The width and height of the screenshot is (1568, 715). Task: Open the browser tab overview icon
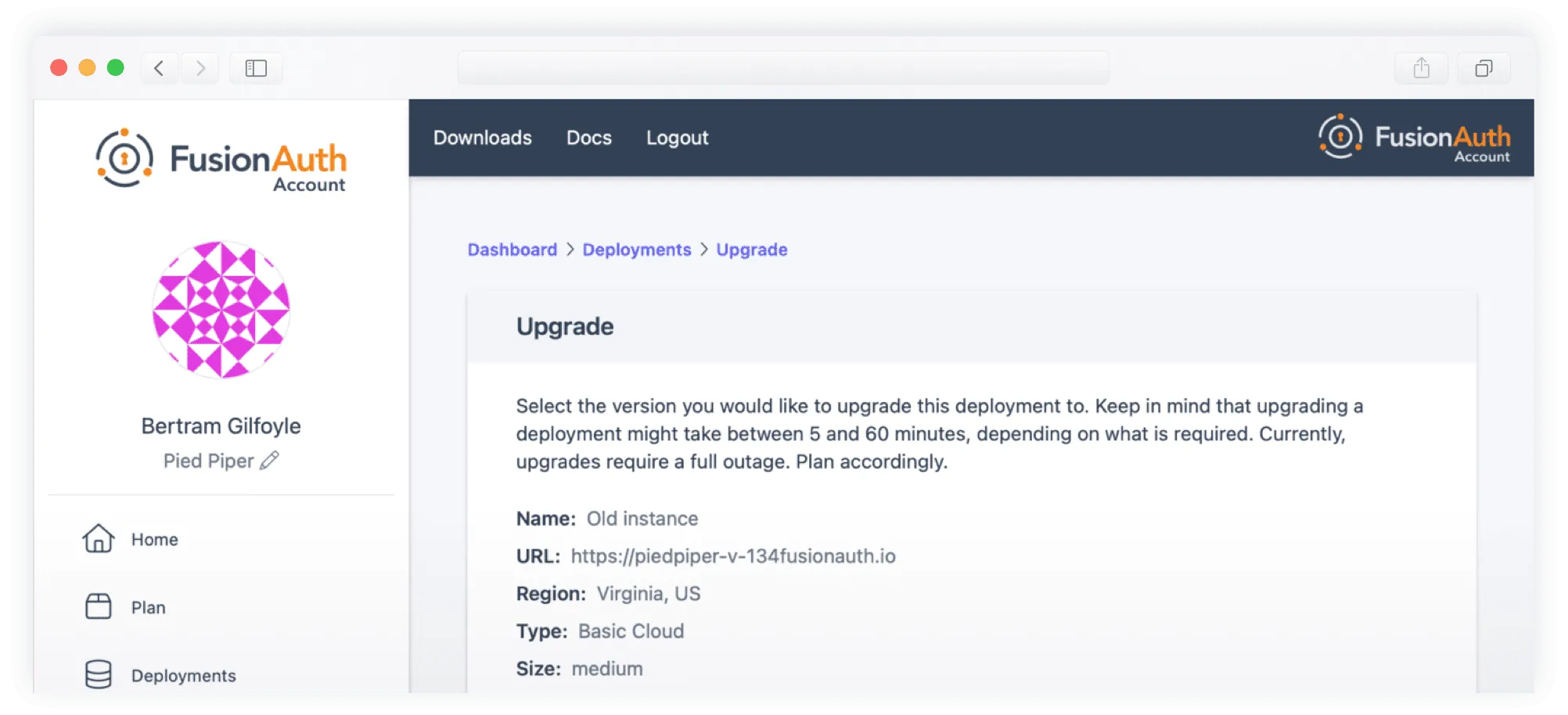coord(1483,68)
